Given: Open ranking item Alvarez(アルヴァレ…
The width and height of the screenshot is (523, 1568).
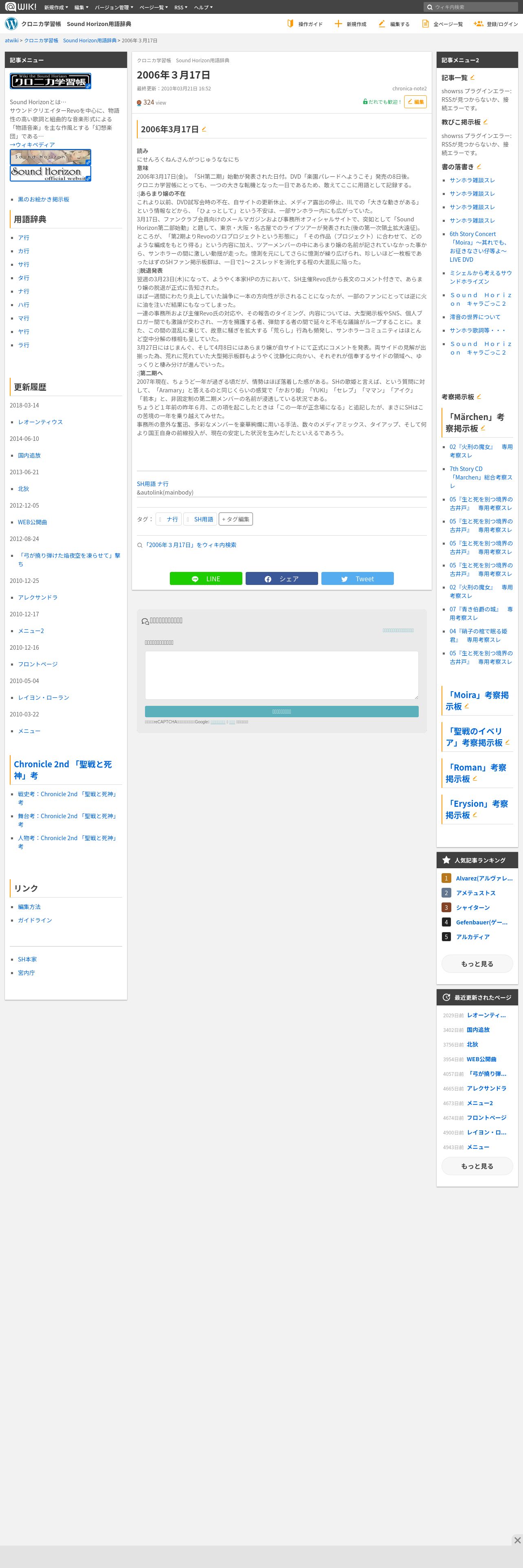Looking at the screenshot, I should [484, 878].
